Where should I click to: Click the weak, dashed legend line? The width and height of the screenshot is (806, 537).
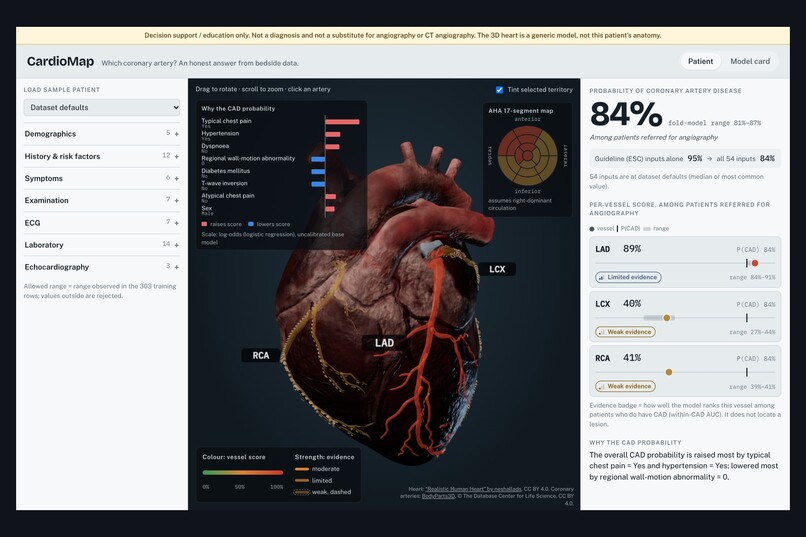tap(302, 492)
